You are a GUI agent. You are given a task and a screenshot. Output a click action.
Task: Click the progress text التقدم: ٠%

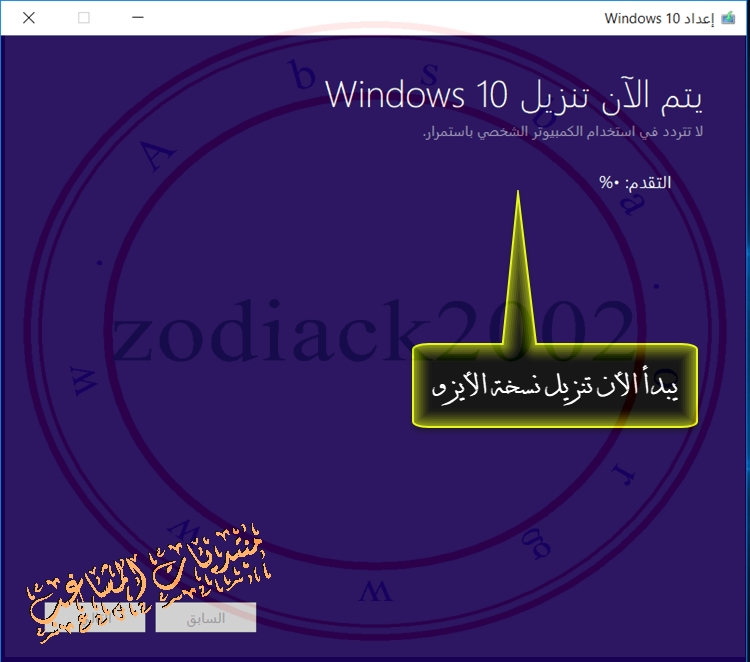pyautogui.click(x=635, y=182)
